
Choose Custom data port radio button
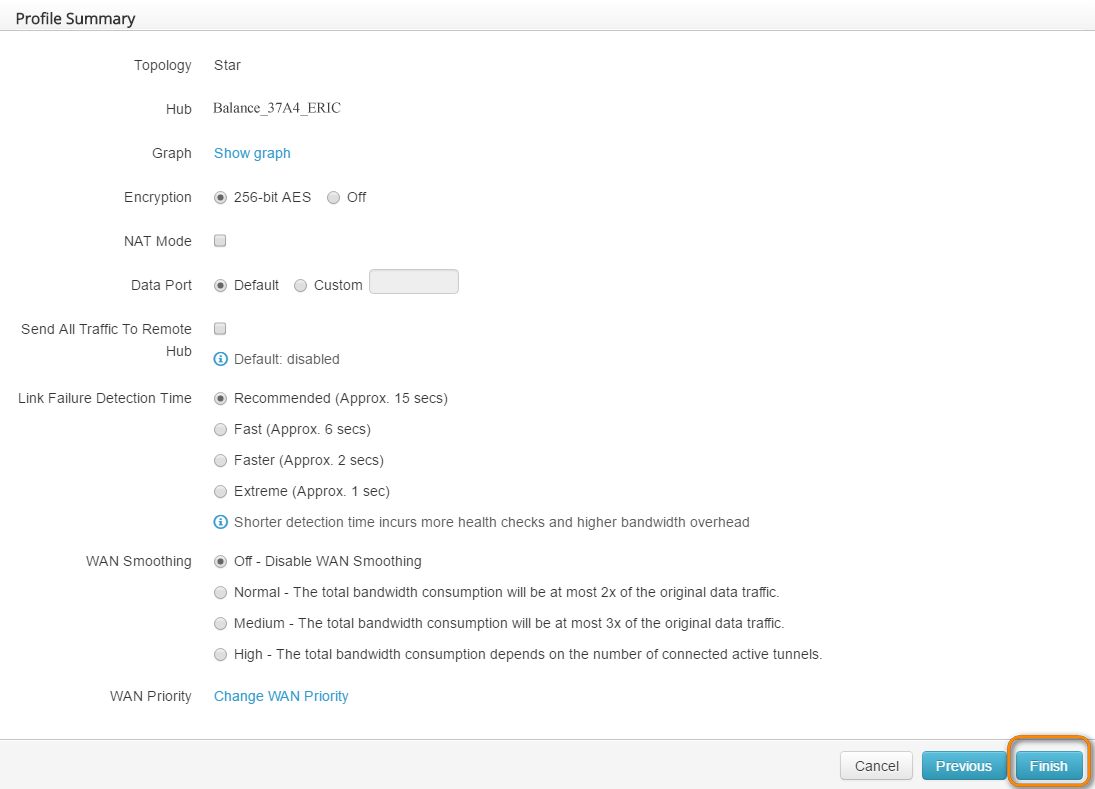click(301, 285)
